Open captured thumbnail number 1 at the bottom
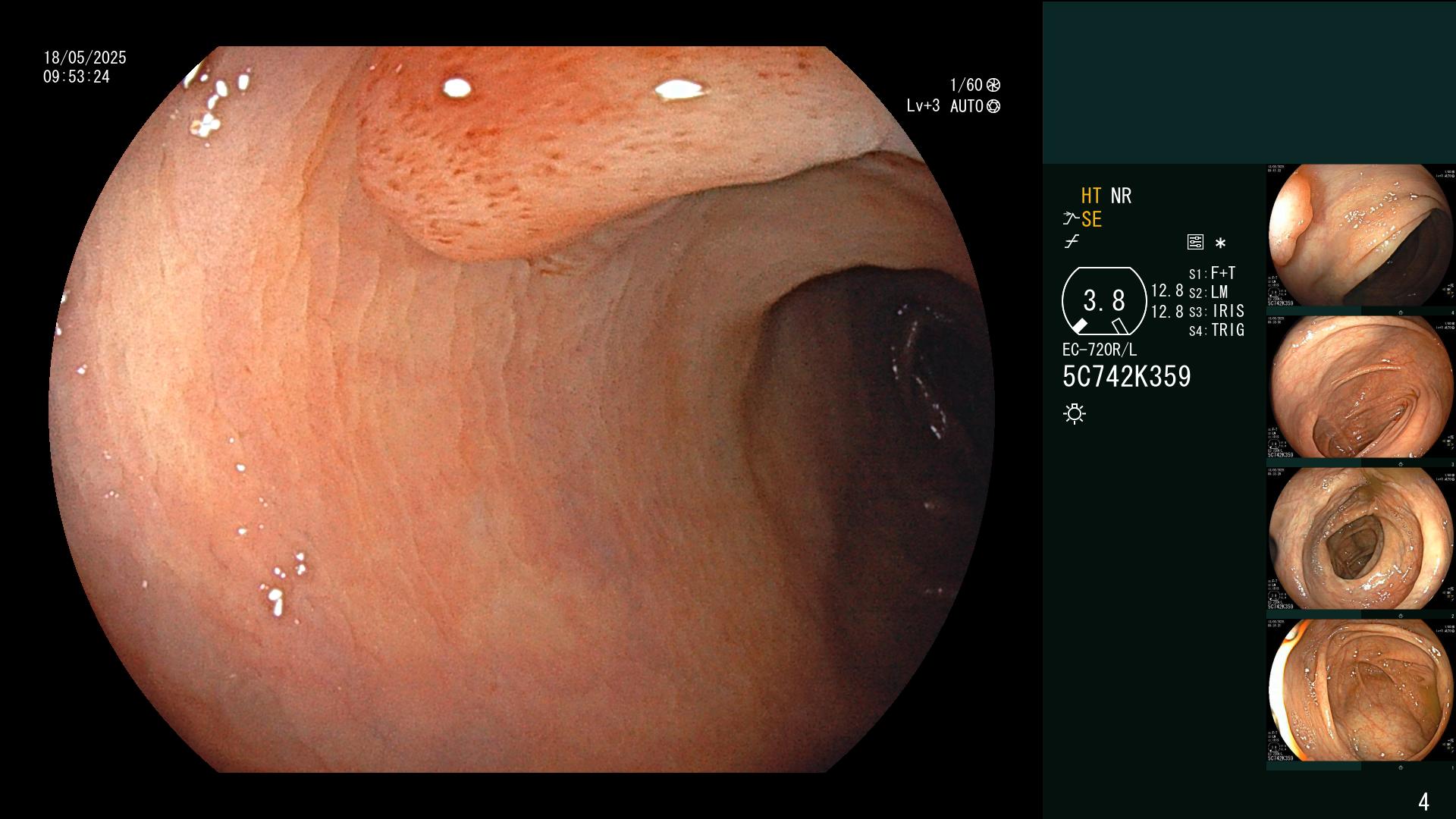 coord(1360,691)
